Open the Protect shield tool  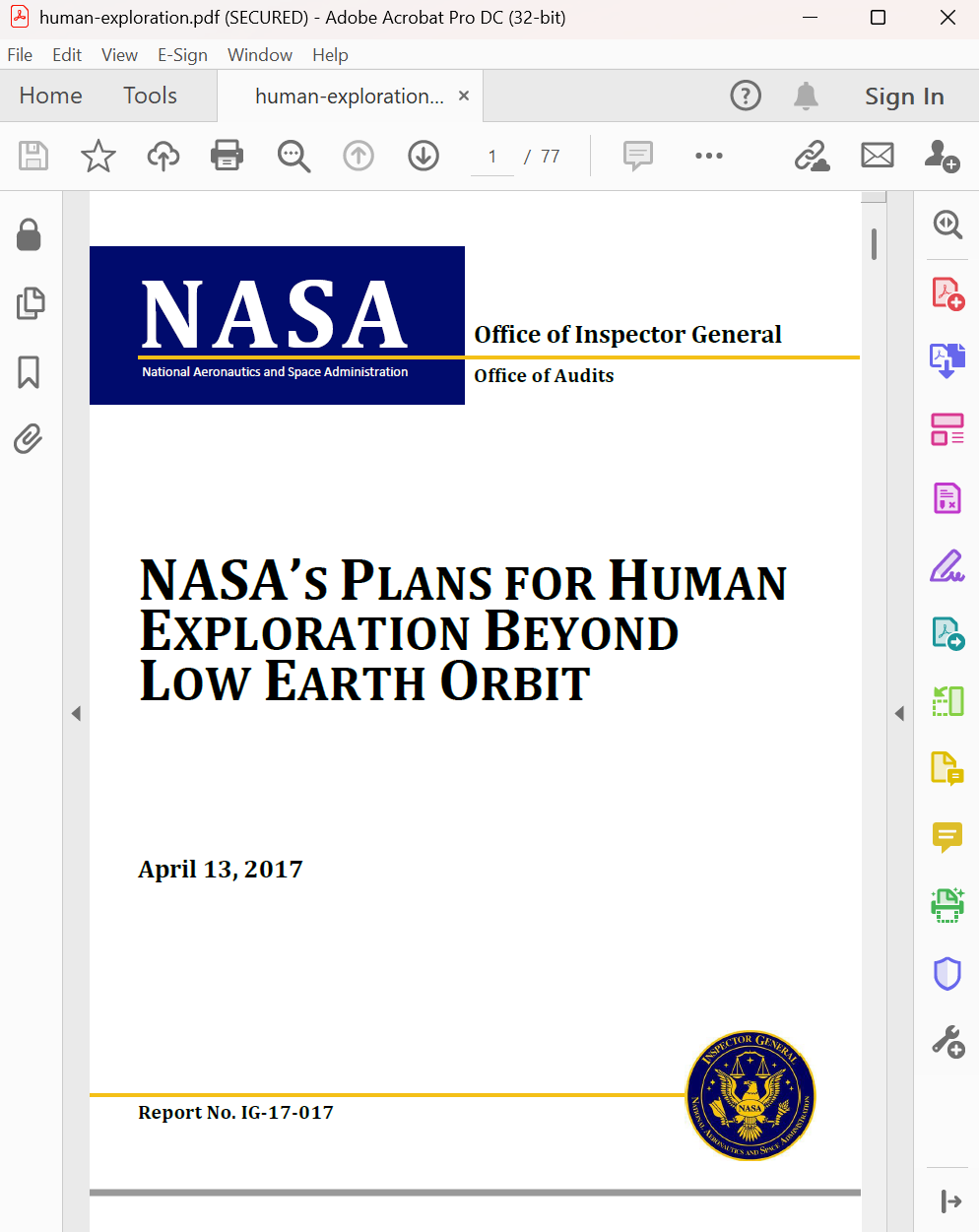946,973
